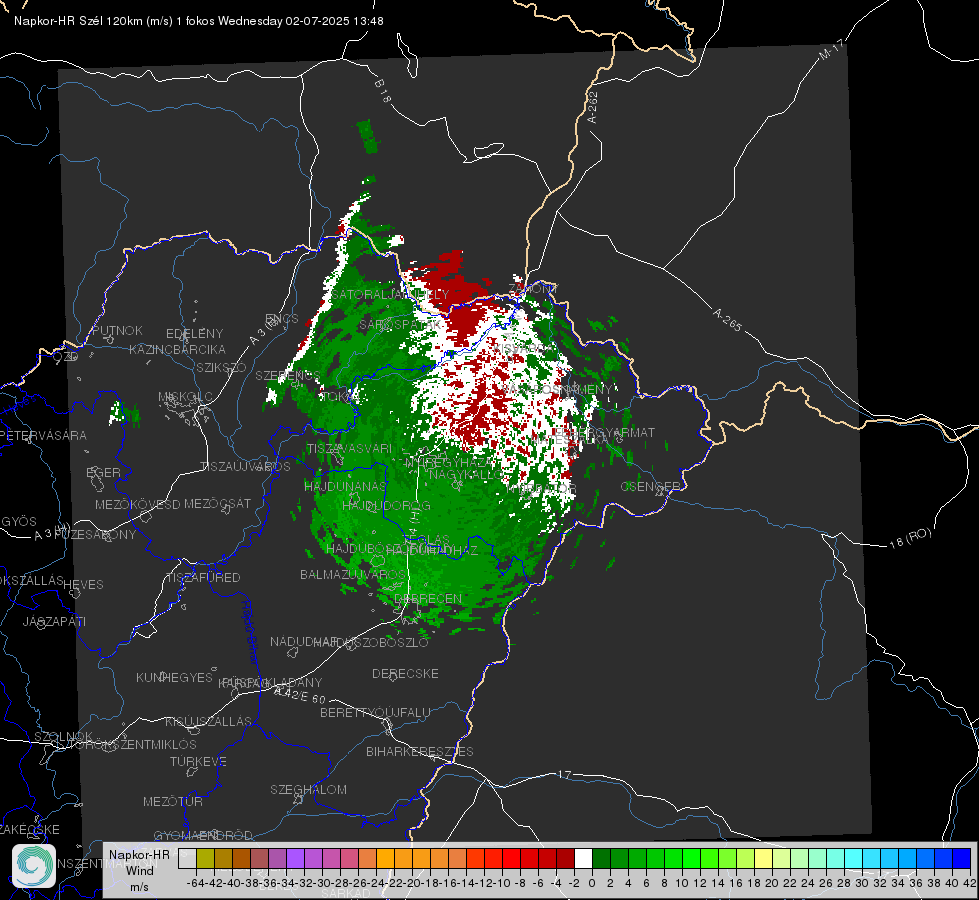979x900 pixels.
Task: Click the DERECSKE town label
Action: point(405,674)
